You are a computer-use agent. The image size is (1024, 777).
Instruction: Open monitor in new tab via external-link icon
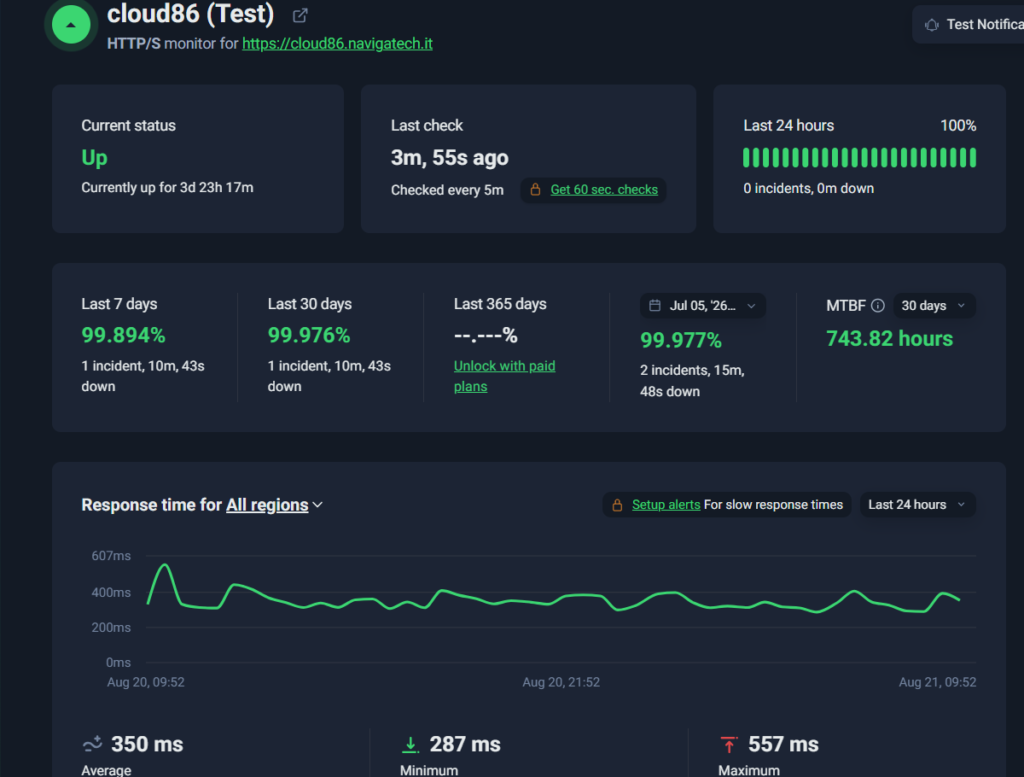coord(300,15)
